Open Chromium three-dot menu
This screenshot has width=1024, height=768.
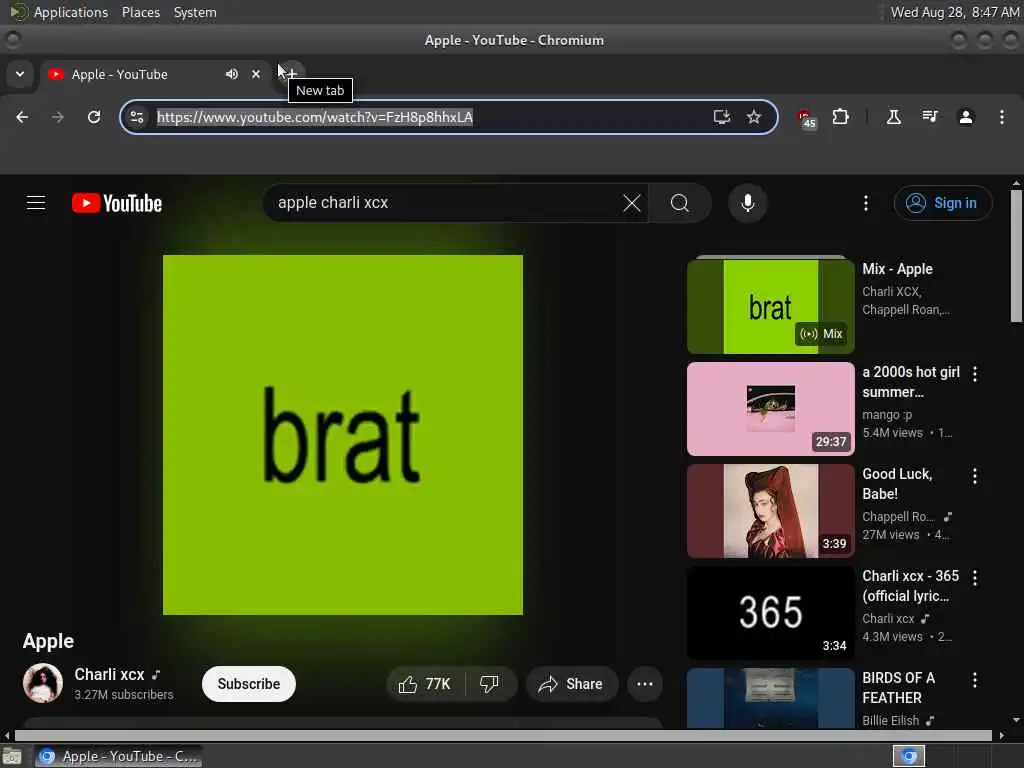[x=1002, y=117]
